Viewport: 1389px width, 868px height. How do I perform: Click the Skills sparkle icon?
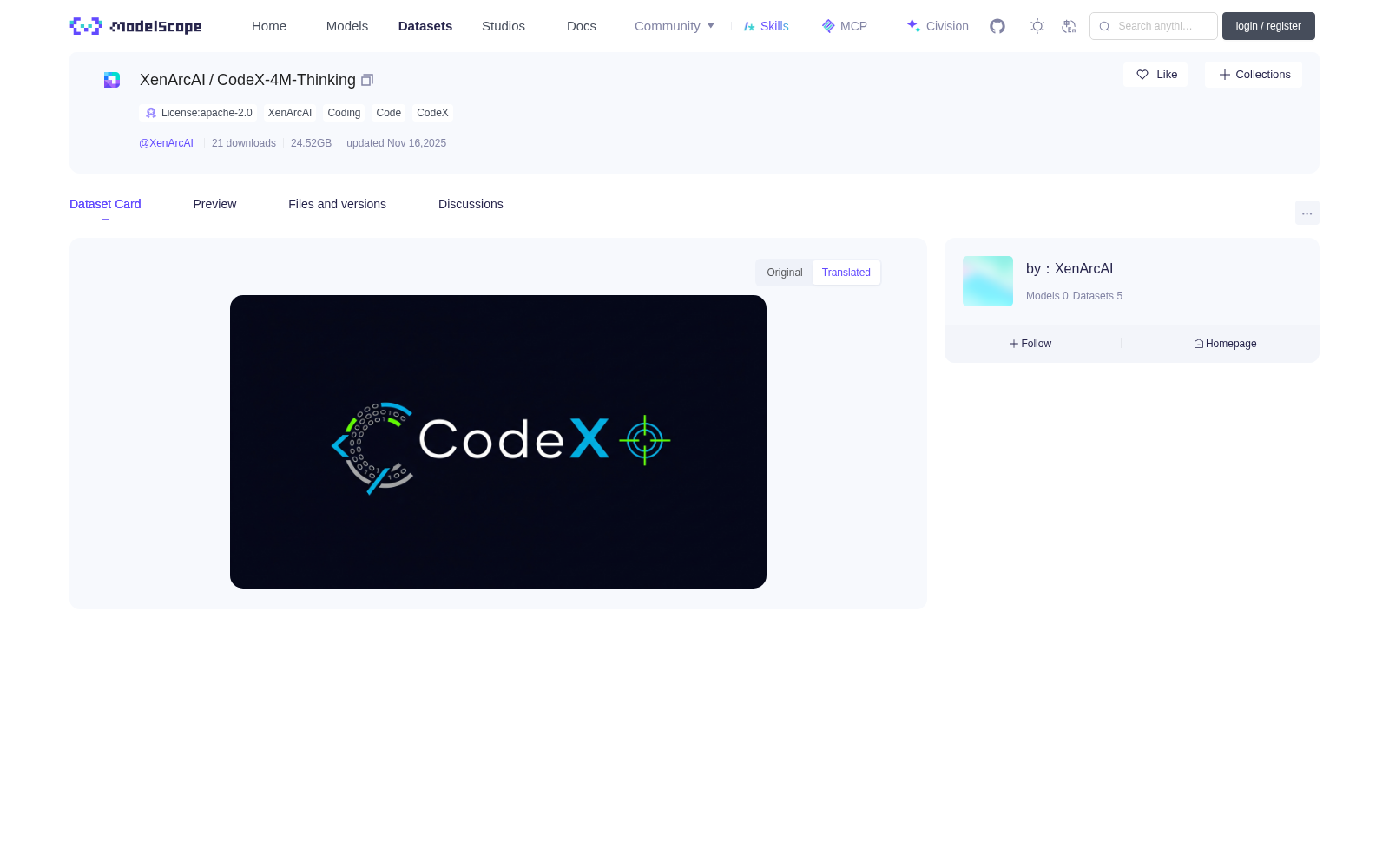click(749, 26)
